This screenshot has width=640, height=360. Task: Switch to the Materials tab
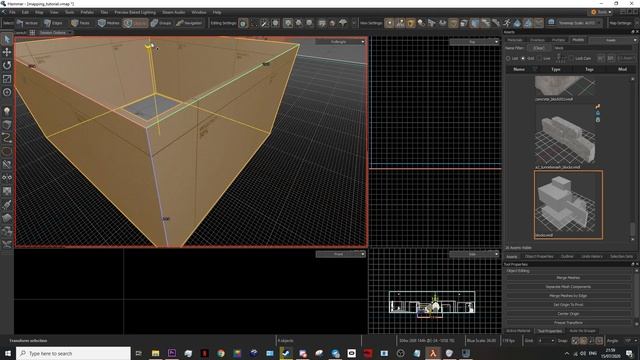pos(515,40)
